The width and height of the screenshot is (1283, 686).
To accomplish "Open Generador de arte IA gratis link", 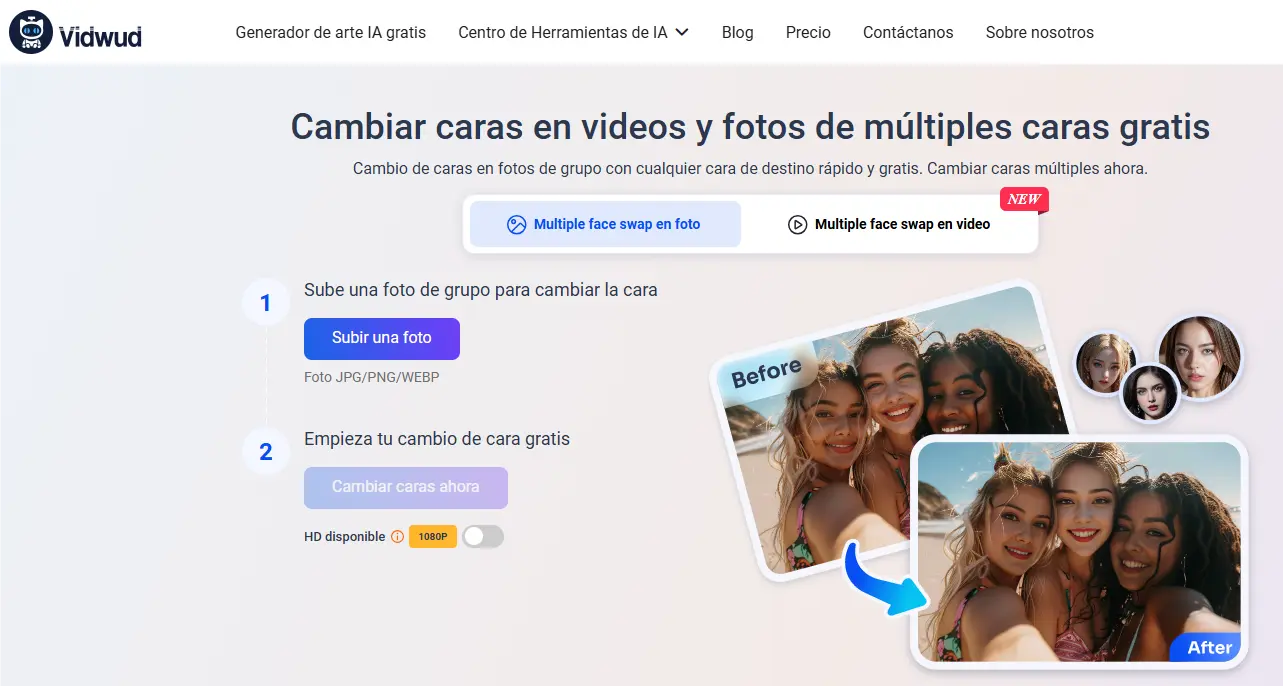I will point(330,32).
